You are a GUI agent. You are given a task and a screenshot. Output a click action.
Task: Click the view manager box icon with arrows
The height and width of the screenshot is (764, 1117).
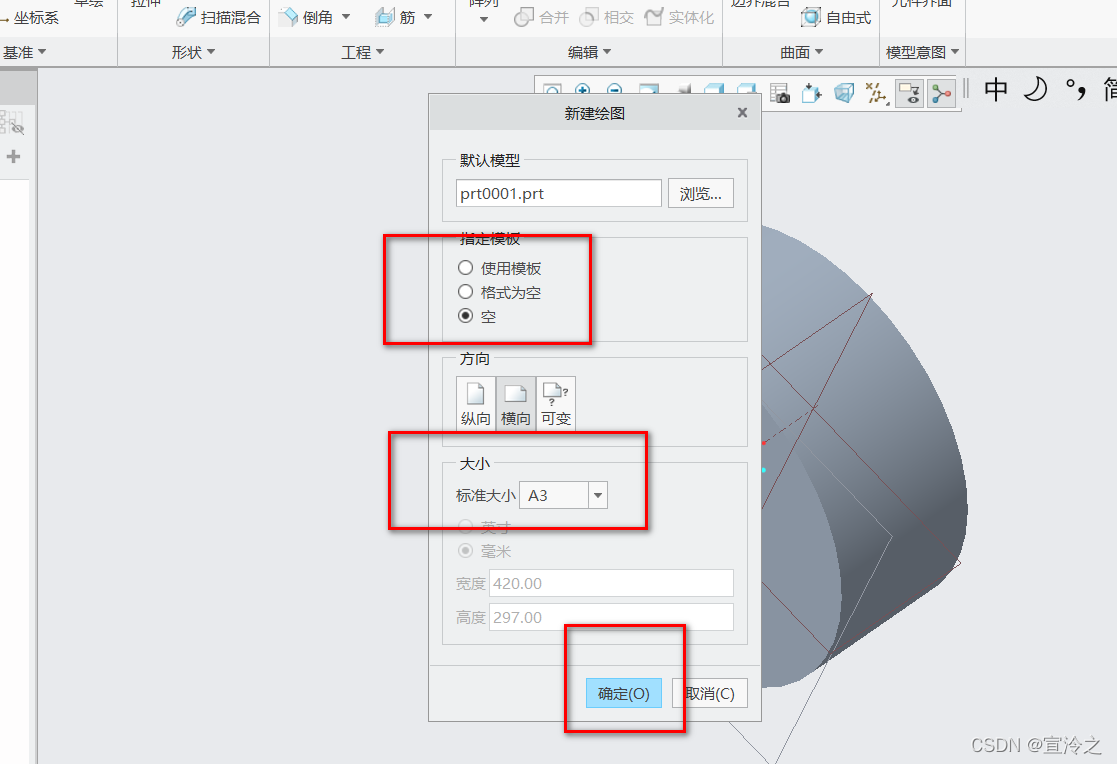pyautogui.click(x=811, y=93)
